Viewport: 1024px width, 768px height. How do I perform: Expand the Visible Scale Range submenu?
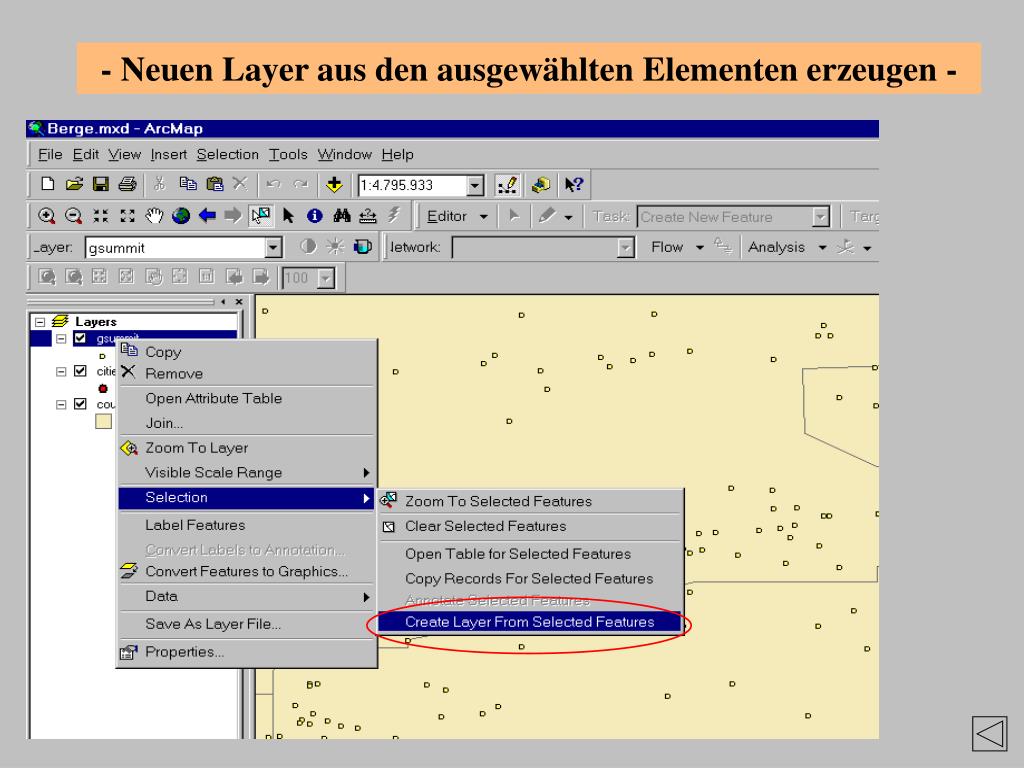point(246,473)
